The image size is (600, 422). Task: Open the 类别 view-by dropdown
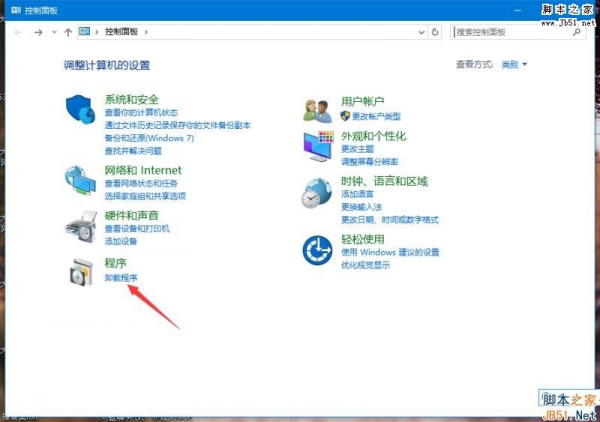514,65
